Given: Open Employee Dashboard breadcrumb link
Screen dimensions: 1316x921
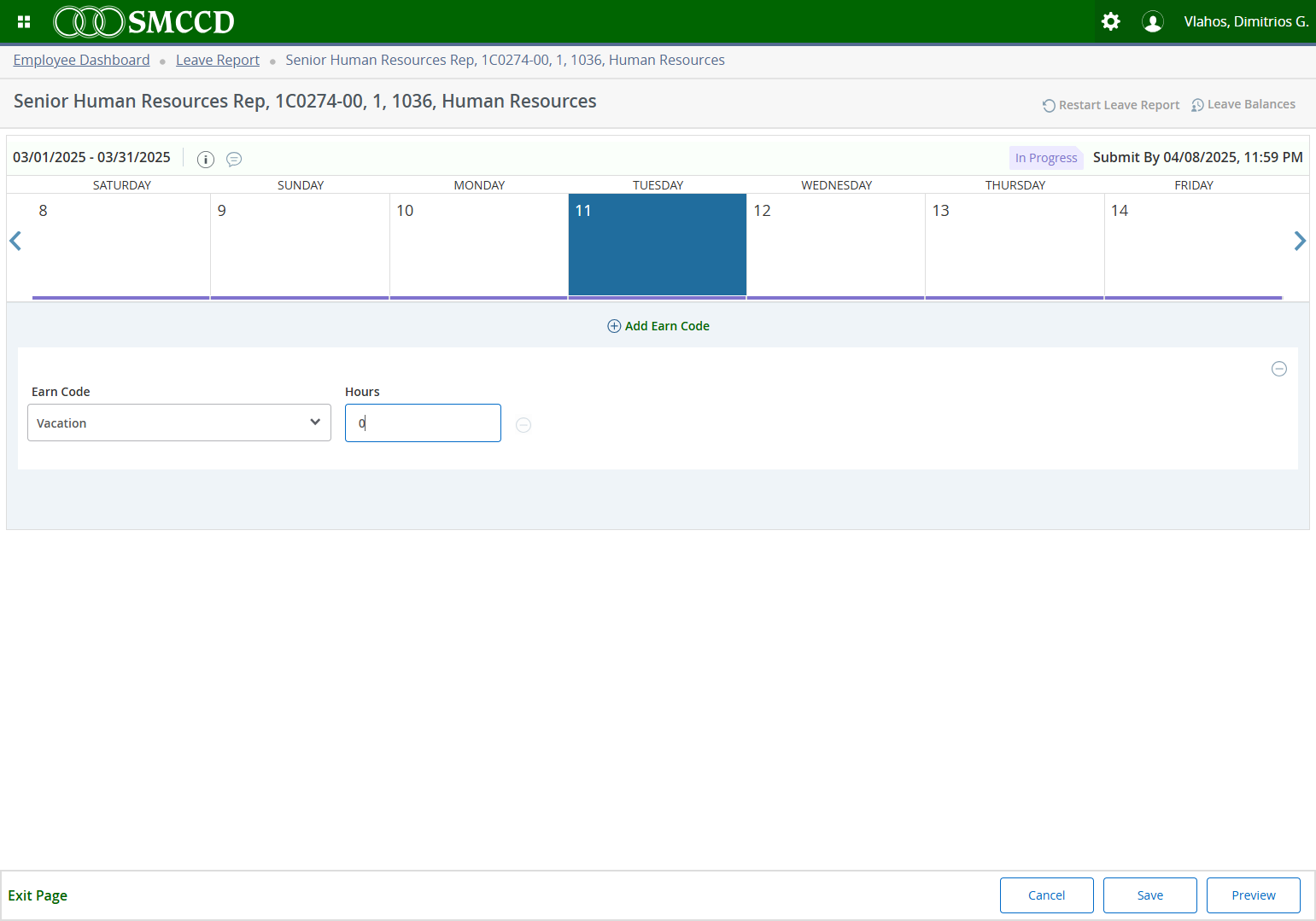Looking at the screenshot, I should tap(81, 60).
